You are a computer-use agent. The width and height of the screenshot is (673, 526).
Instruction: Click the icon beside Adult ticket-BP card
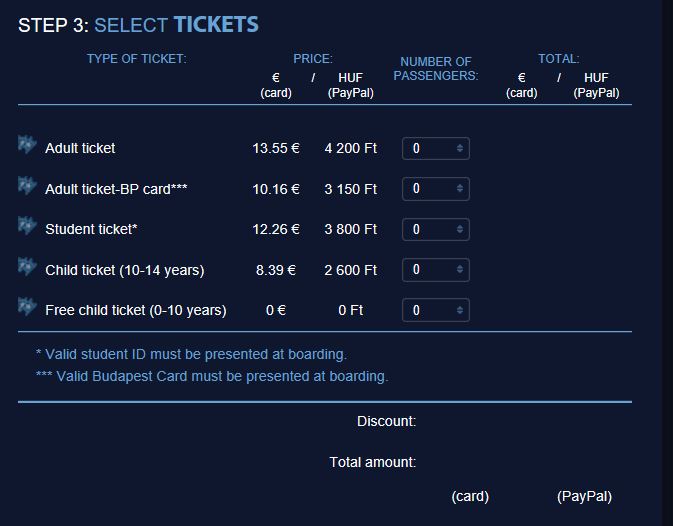(27, 185)
